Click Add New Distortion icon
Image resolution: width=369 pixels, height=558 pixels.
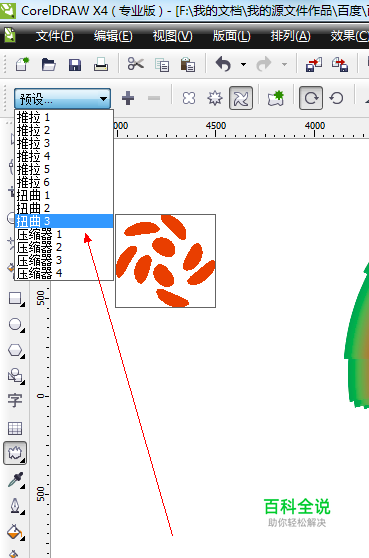pos(276,98)
